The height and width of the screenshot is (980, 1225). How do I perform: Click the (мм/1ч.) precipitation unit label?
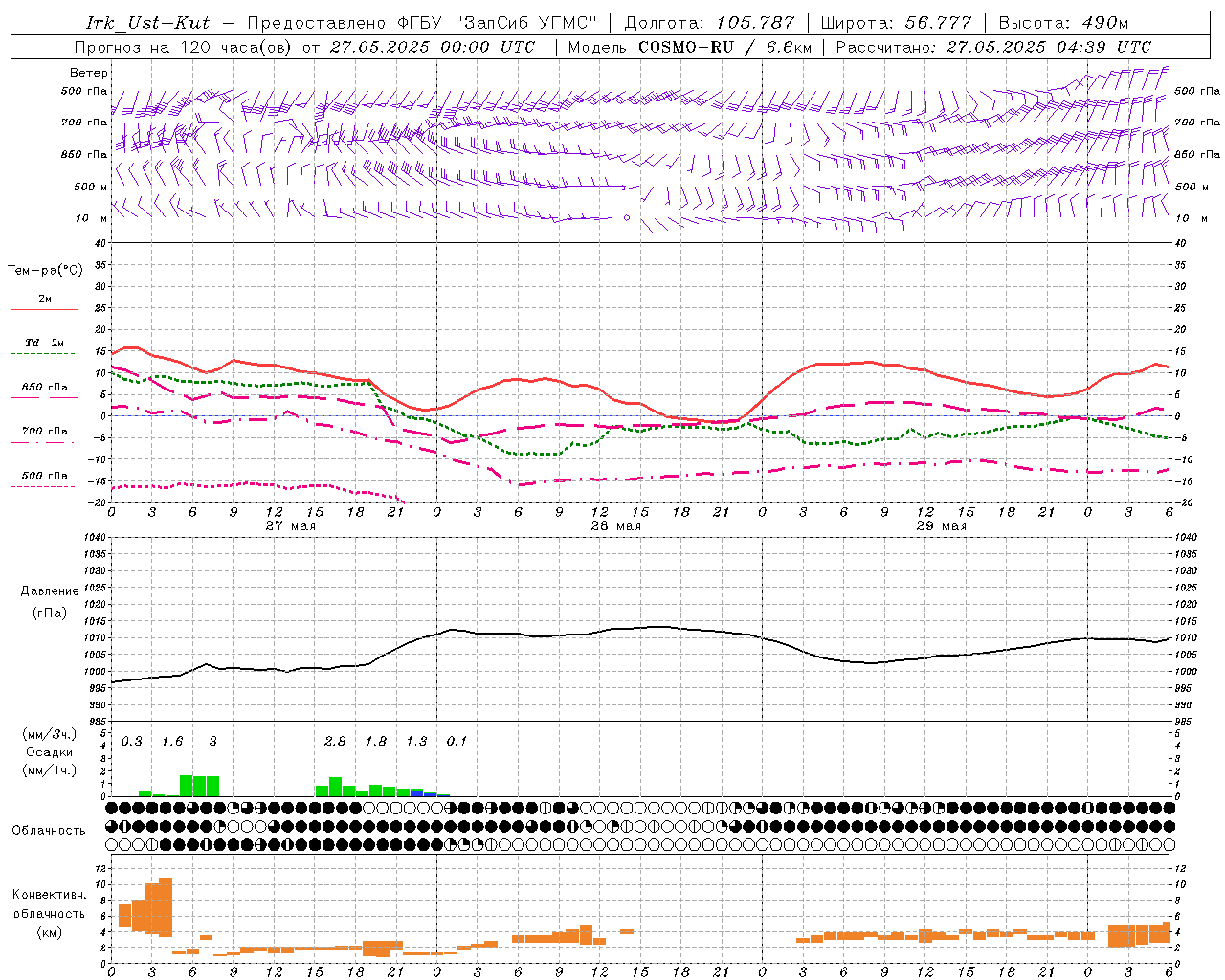[49, 770]
